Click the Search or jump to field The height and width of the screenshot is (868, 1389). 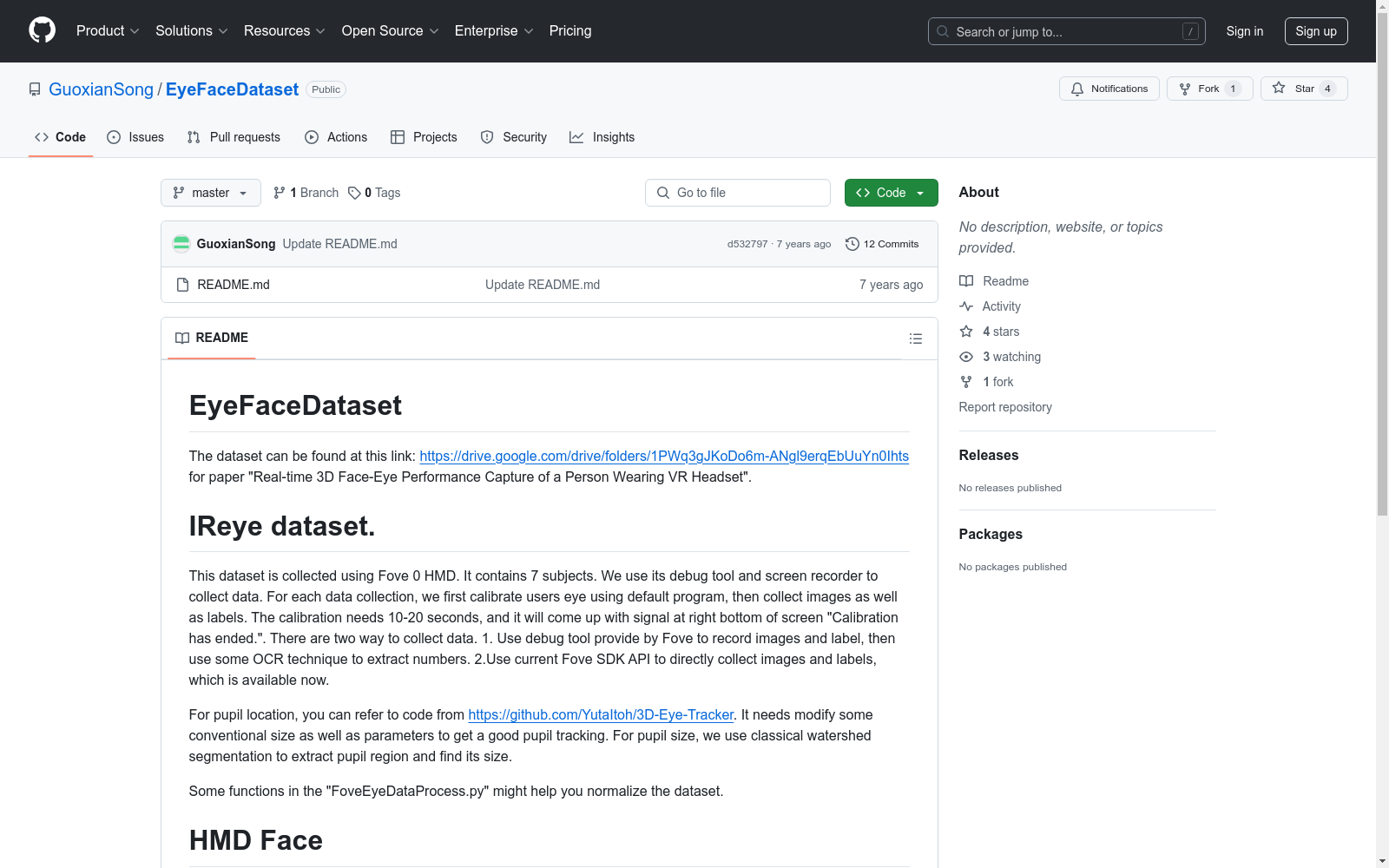pos(1067,31)
